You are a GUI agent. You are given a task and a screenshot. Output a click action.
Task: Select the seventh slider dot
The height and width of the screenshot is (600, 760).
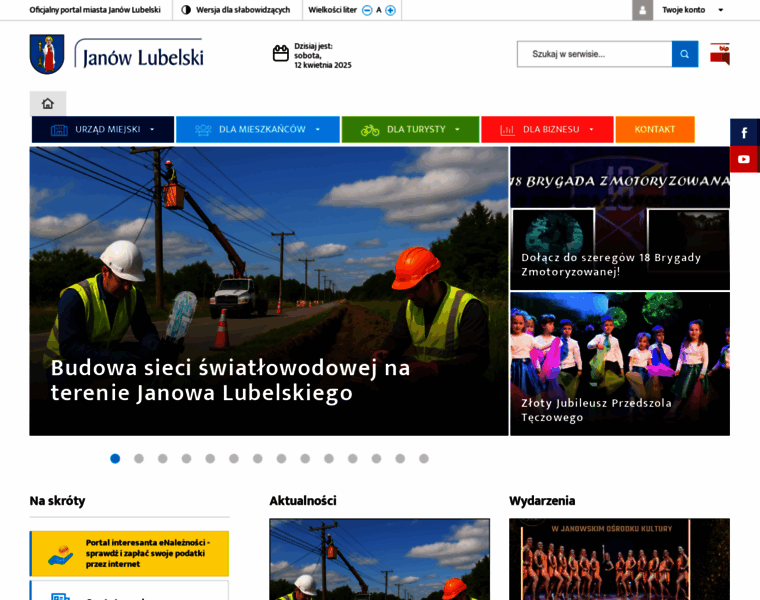click(x=257, y=458)
